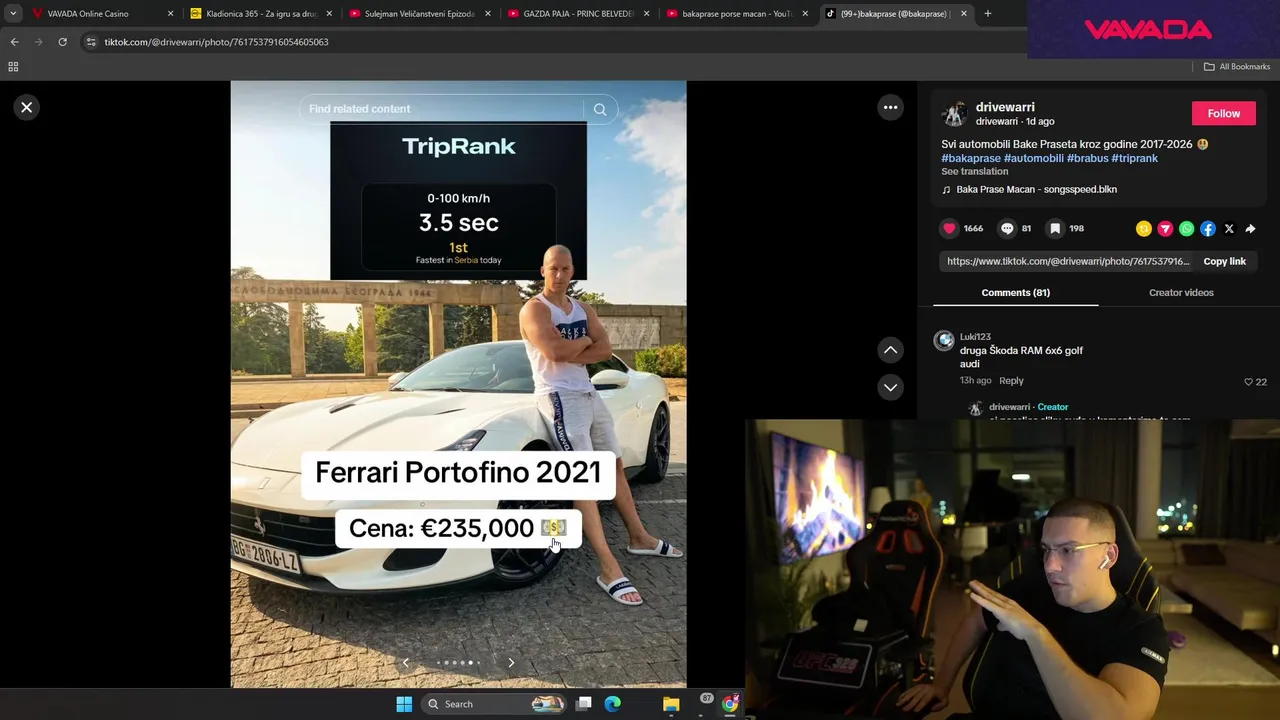Viewport: 1280px width, 720px height.
Task: Open the Baka Prase Macan sound
Action: coord(1036,189)
